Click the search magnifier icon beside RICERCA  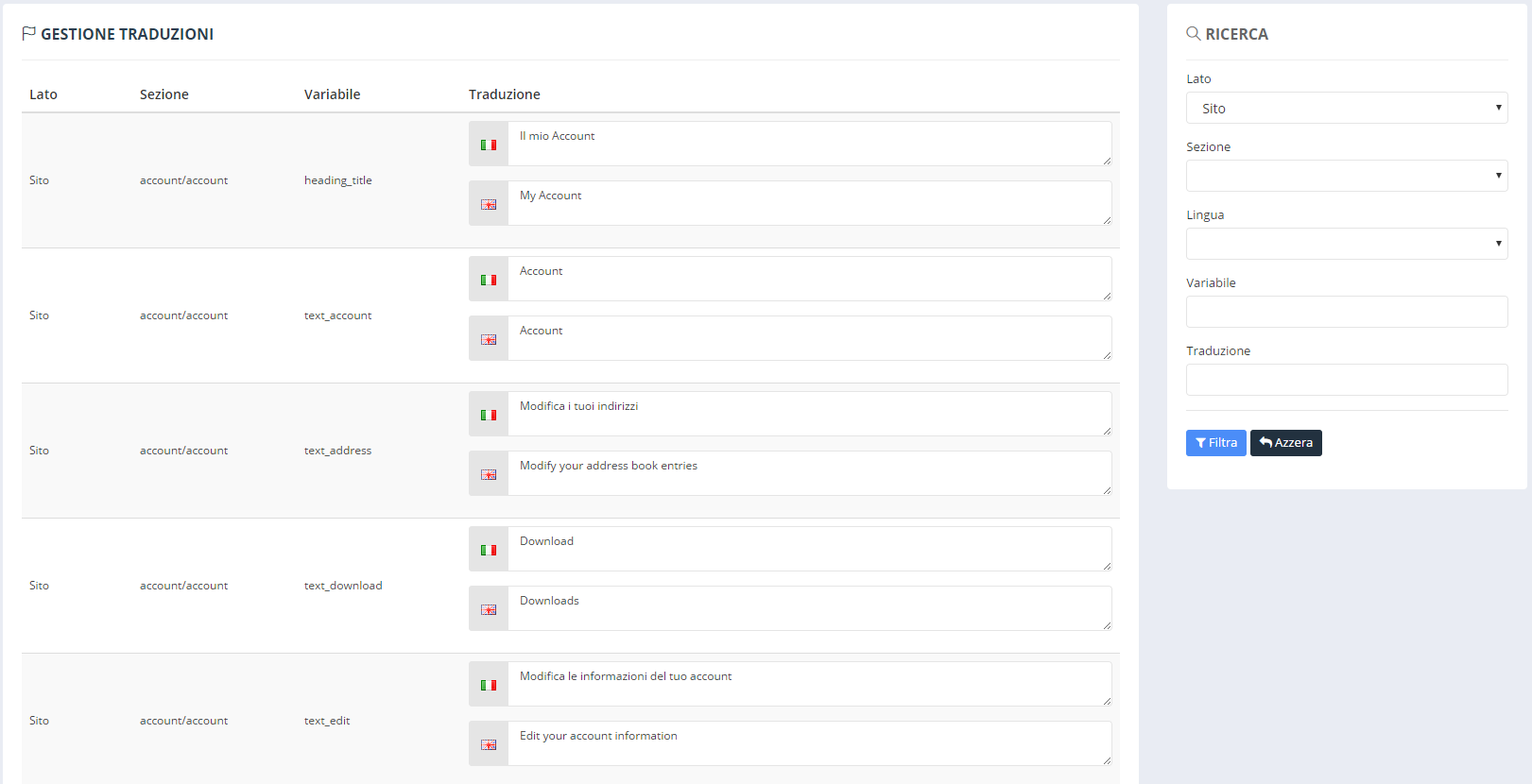[1194, 34]
